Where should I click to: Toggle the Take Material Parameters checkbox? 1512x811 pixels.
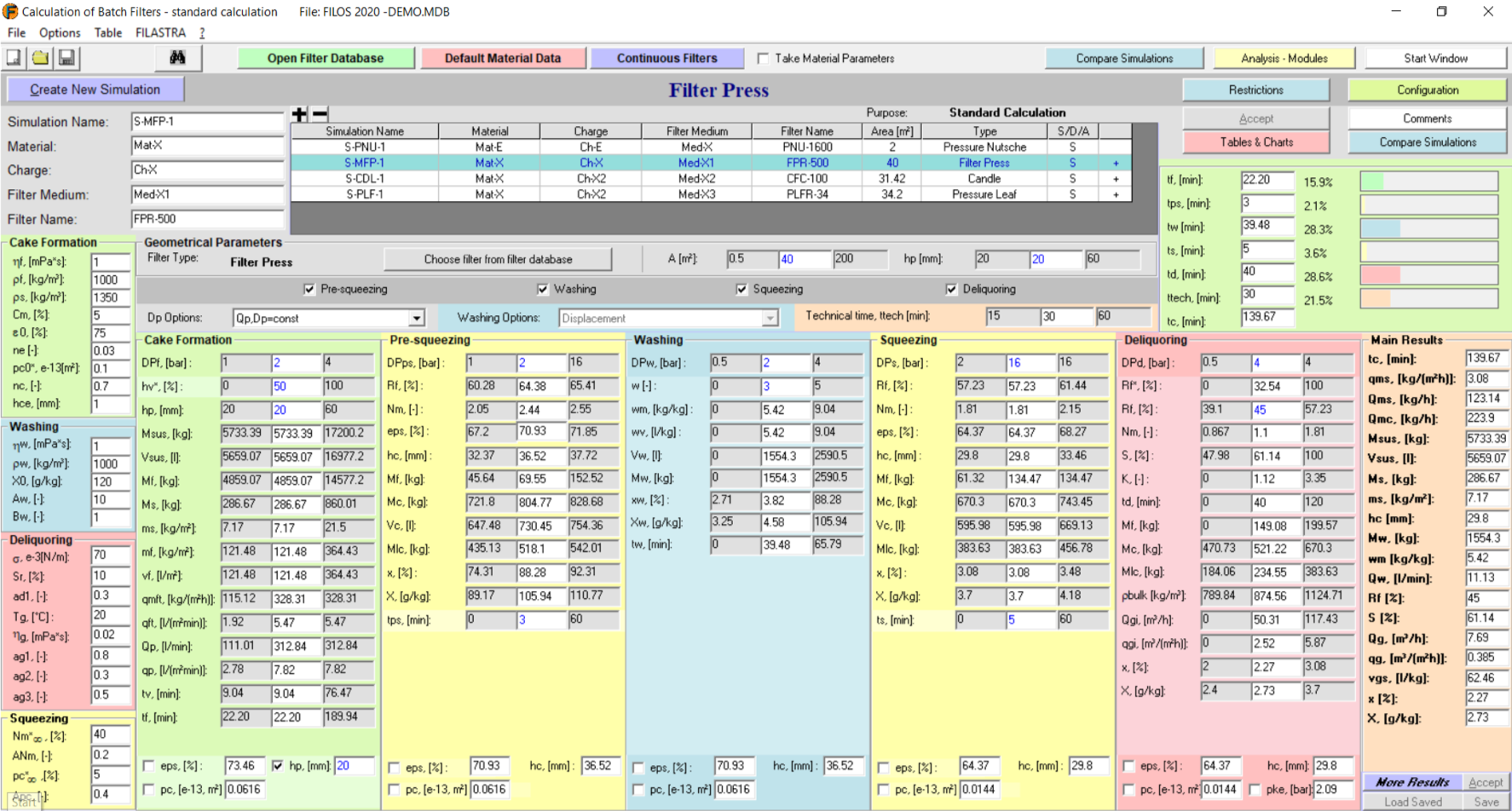(x=763, y=59)
